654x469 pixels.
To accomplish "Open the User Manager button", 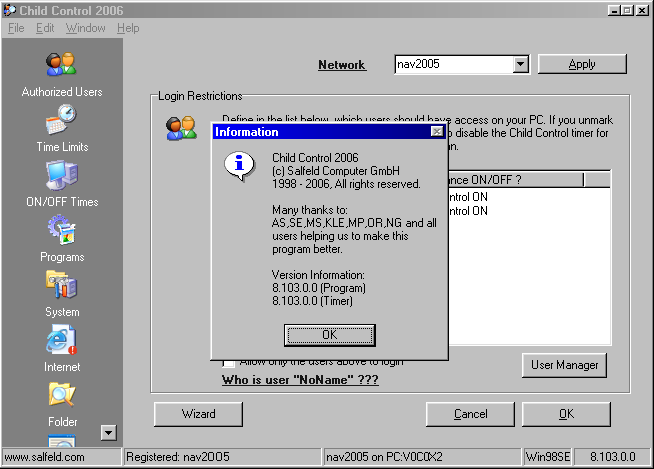I will pyautogui.click(x=564, y=365).
